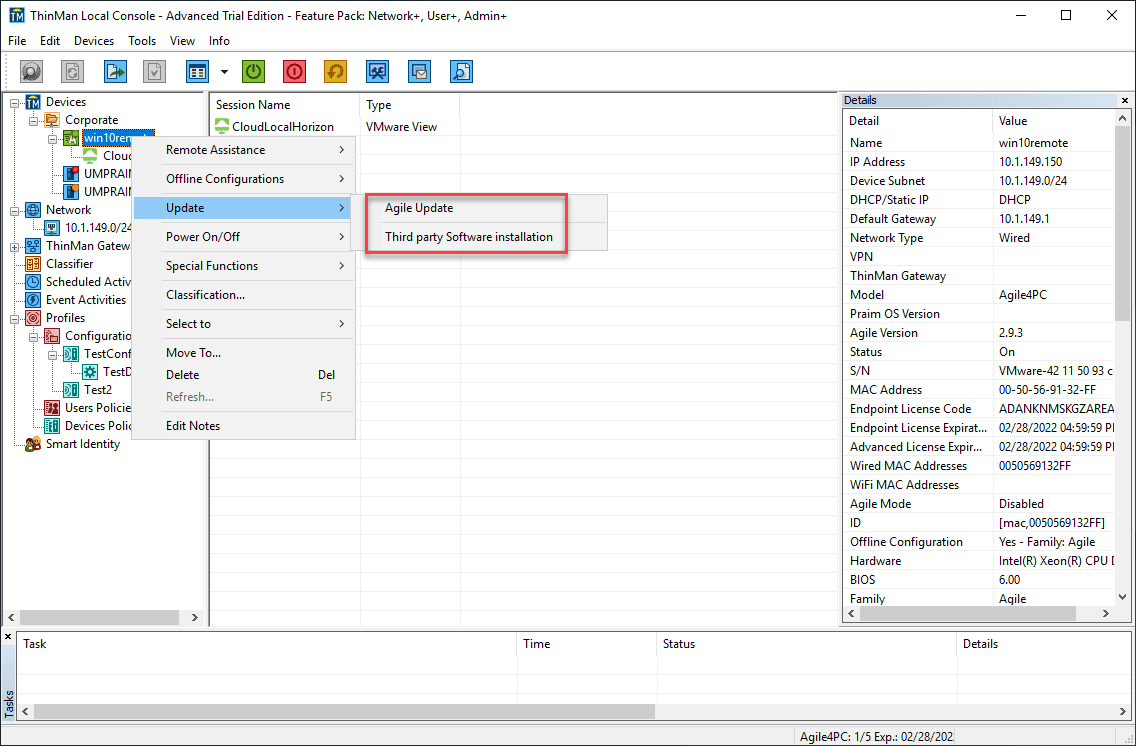
Task: Choose Classification... in context menu
Action: (243, 295)
